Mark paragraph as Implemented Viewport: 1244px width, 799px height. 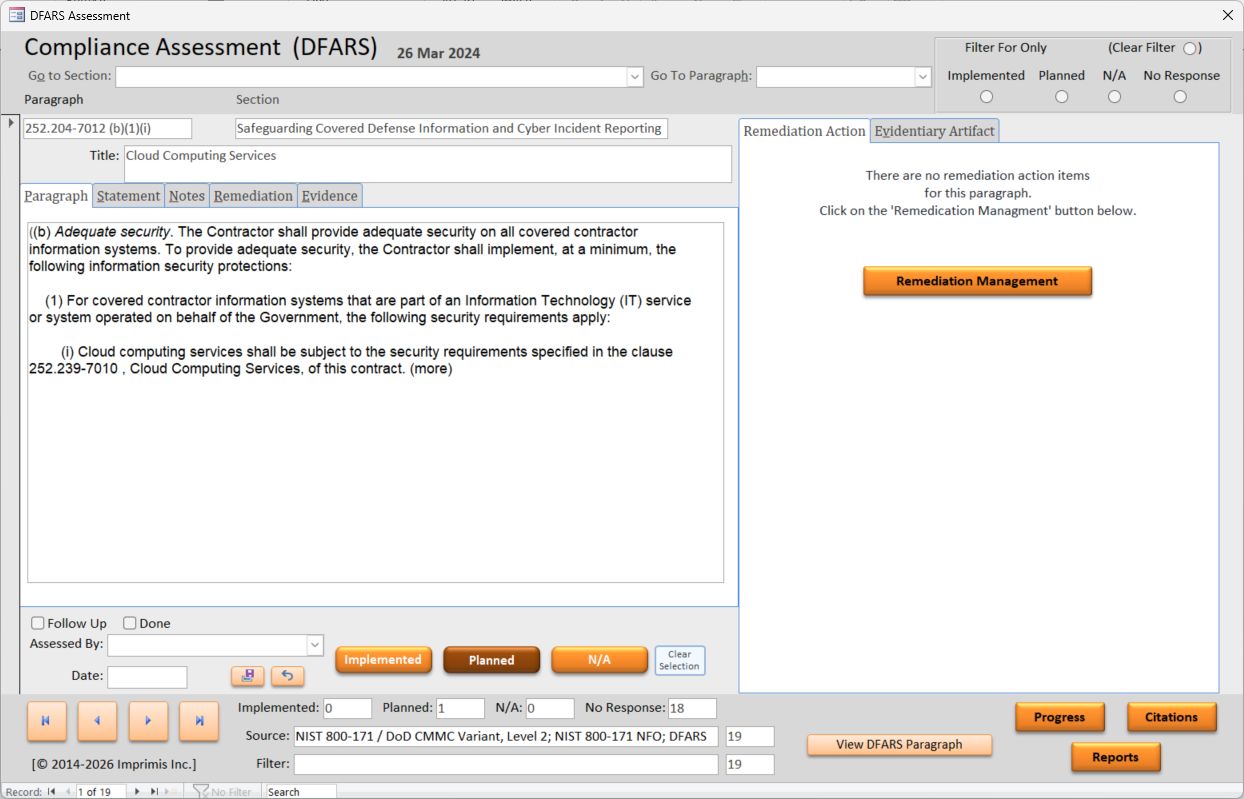pos(383,660)
